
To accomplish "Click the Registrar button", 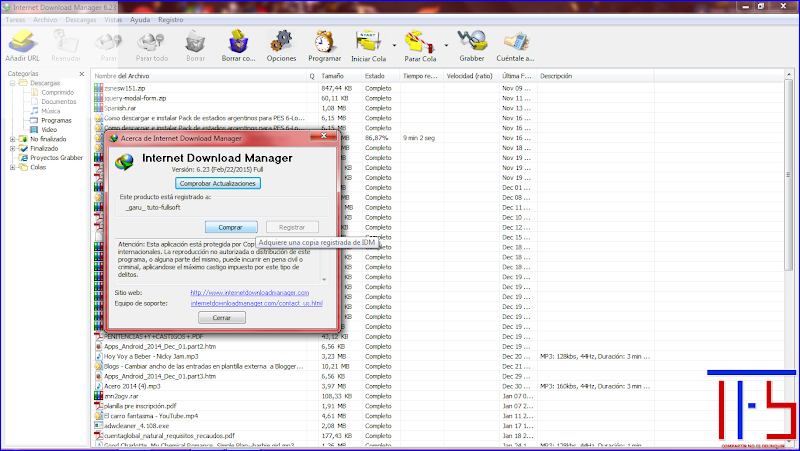I will [x=292, y=228].
